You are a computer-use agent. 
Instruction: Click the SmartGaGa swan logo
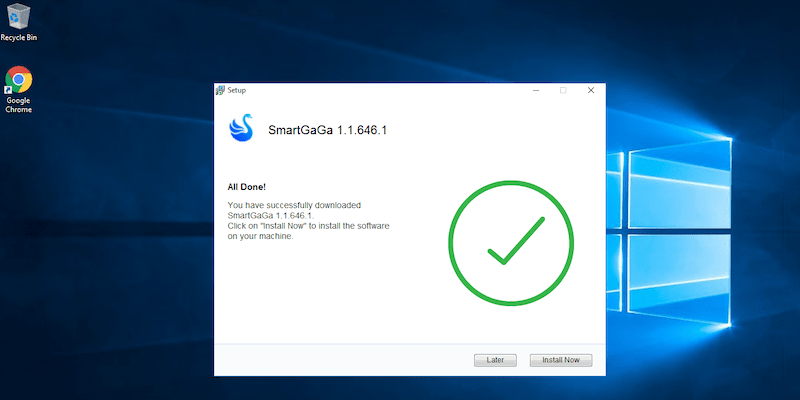[241, 128]
